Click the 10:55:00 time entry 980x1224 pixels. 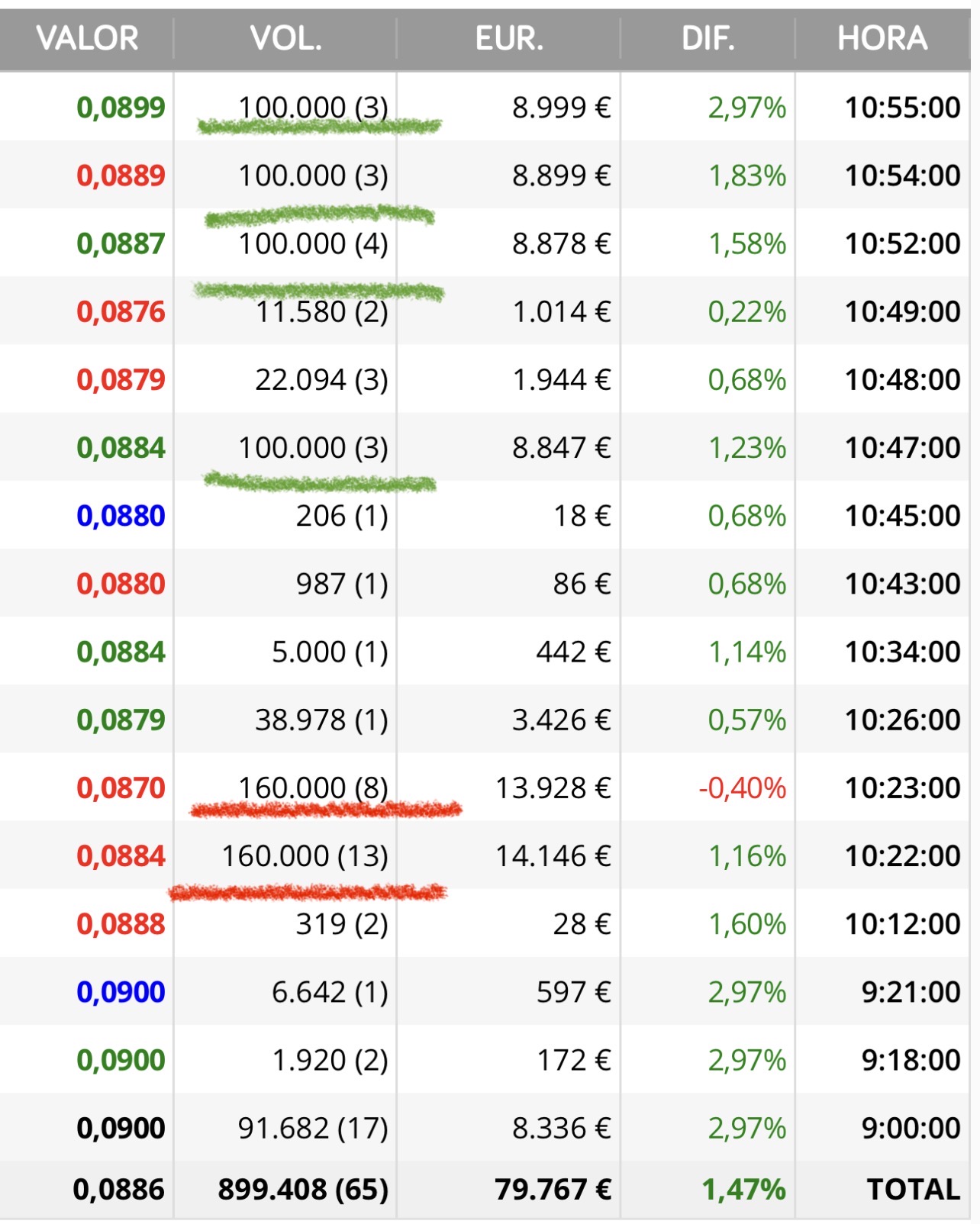tap(902, 108)
